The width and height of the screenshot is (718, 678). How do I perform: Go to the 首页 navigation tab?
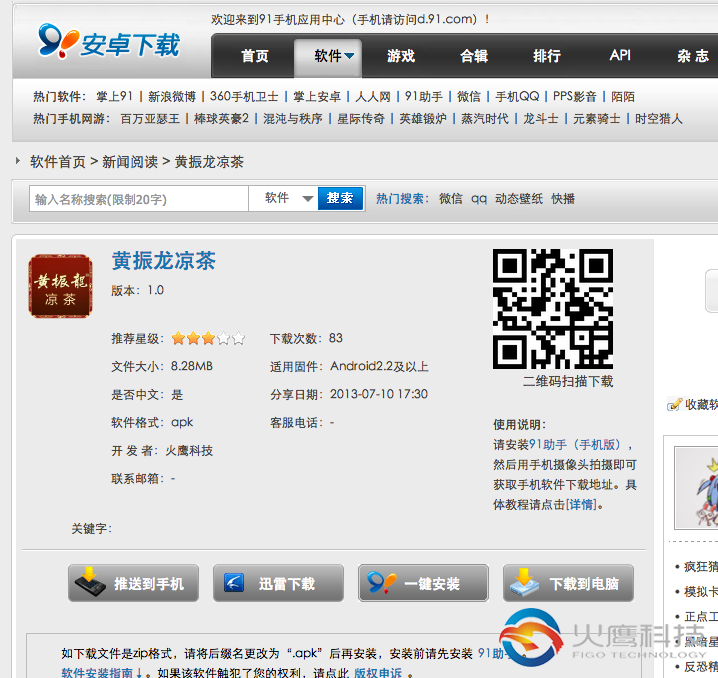pyautogui.click(x=255, y=57)
